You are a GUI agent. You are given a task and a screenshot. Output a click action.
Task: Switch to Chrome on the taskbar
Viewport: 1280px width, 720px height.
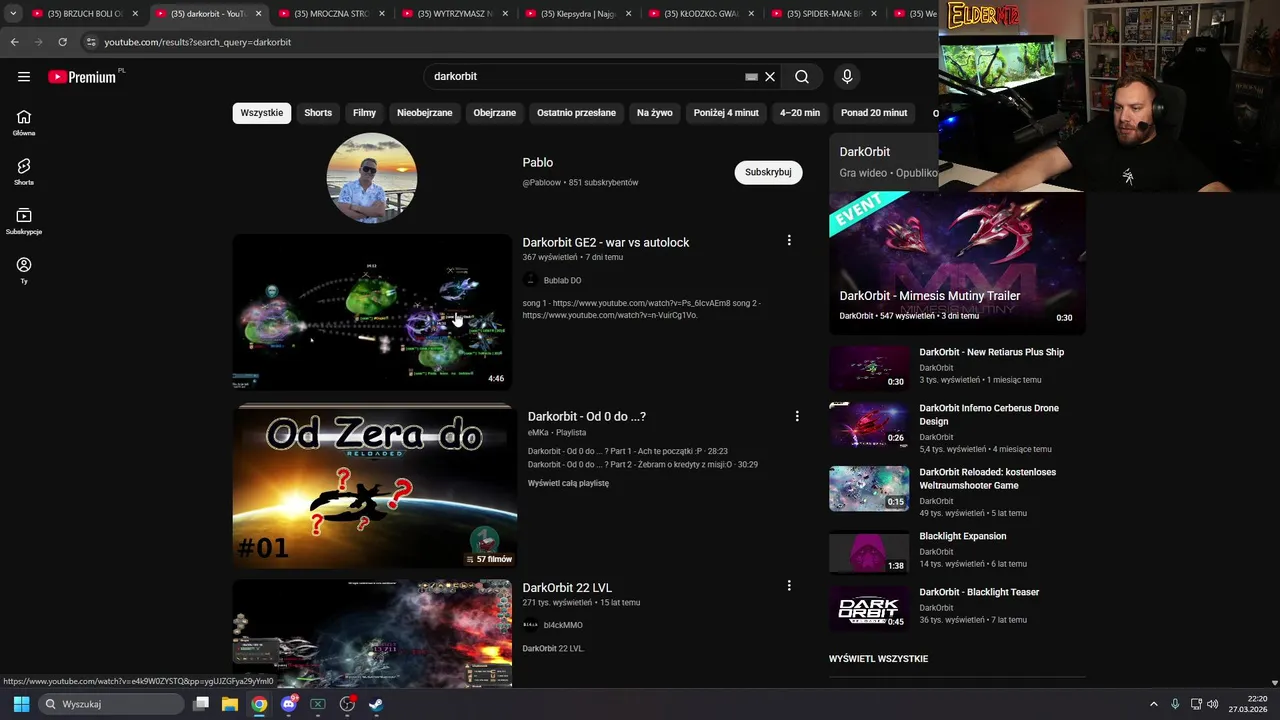coord(259,704)
